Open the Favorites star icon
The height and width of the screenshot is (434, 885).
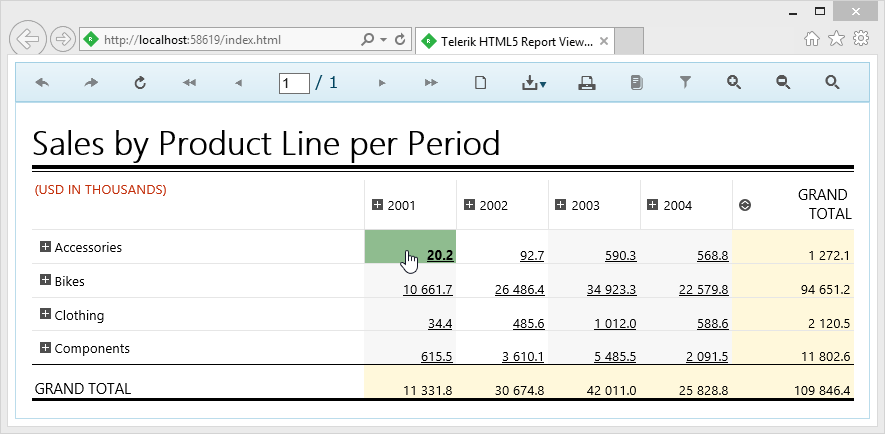(x=836, y=38)
